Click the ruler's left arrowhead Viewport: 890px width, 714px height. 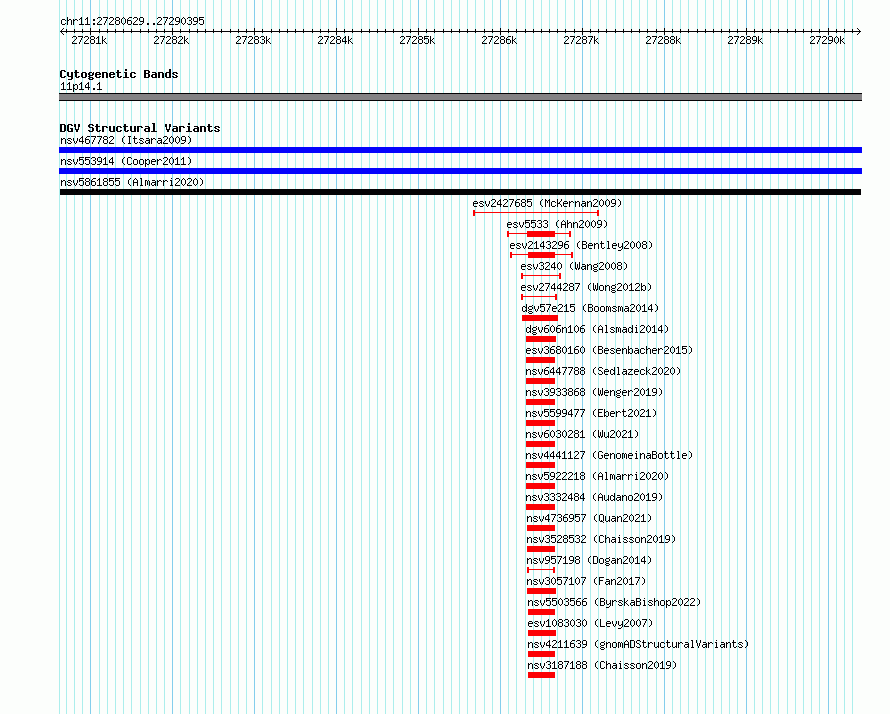click(62, 31)
